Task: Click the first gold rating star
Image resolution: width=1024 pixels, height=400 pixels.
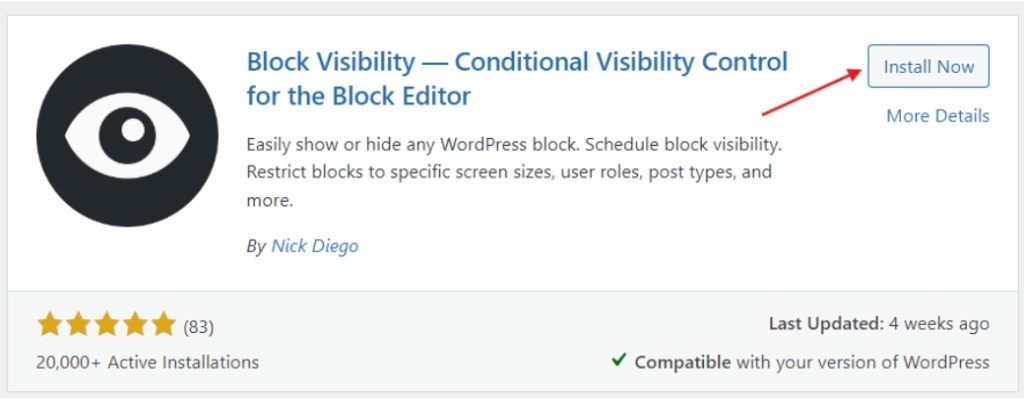Action: 49,325
